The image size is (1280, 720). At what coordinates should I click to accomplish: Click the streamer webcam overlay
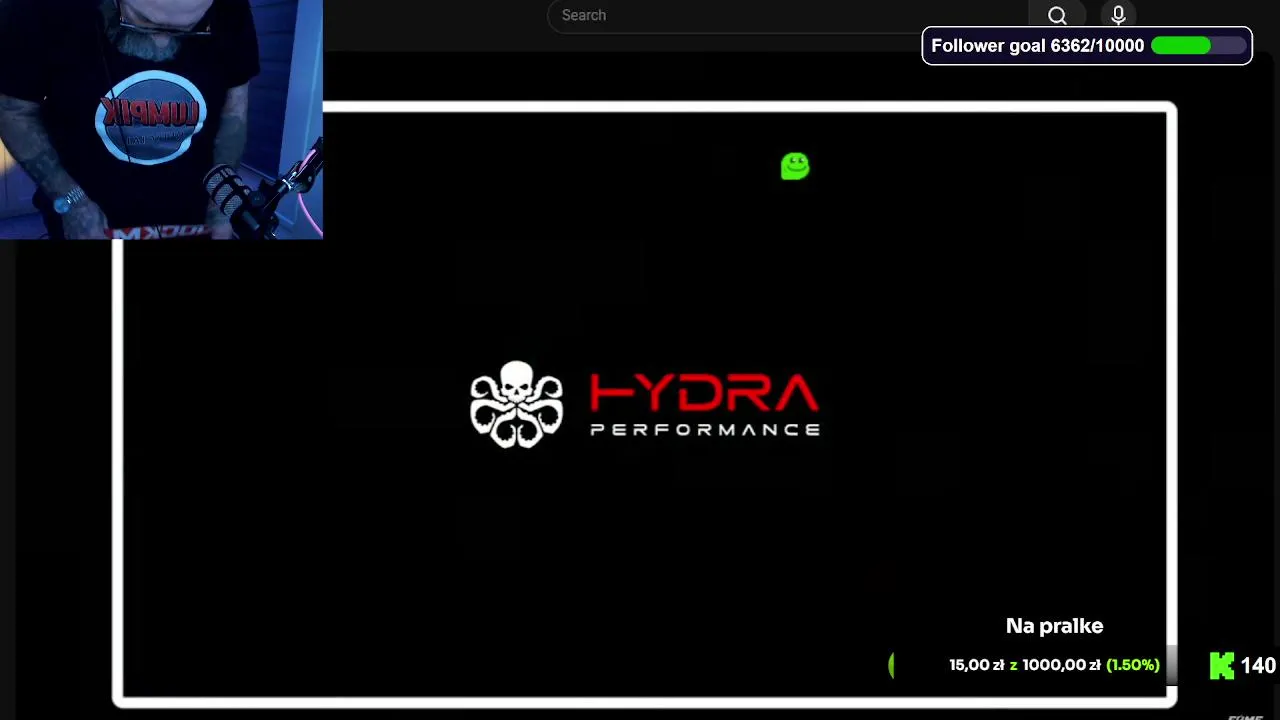coord(161,119)
